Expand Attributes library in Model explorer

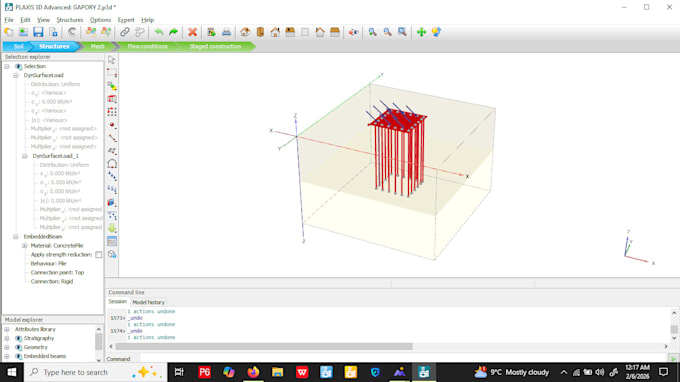click(7, 330)
